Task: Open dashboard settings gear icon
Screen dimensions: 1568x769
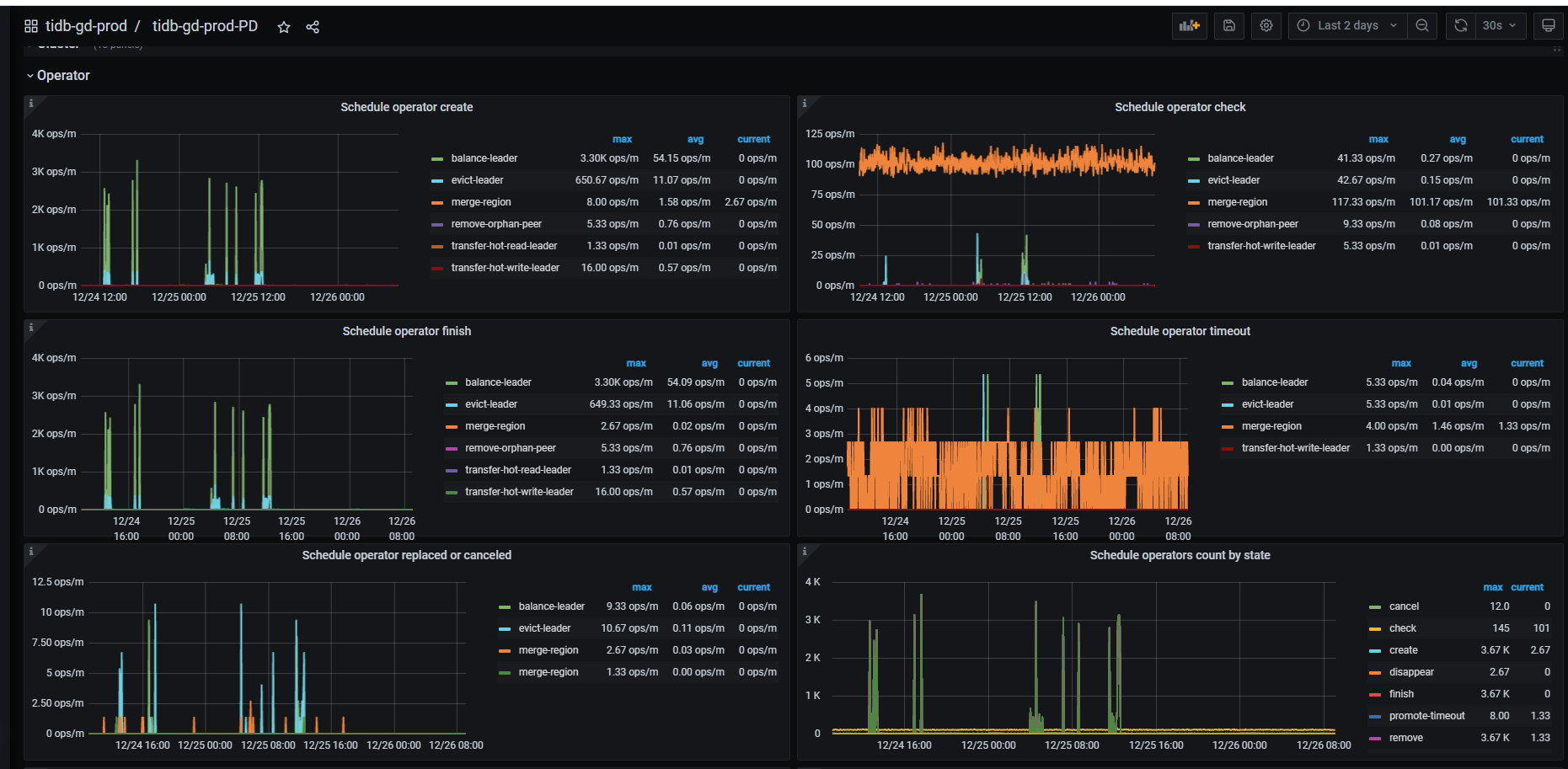Action: point(1266,26)
